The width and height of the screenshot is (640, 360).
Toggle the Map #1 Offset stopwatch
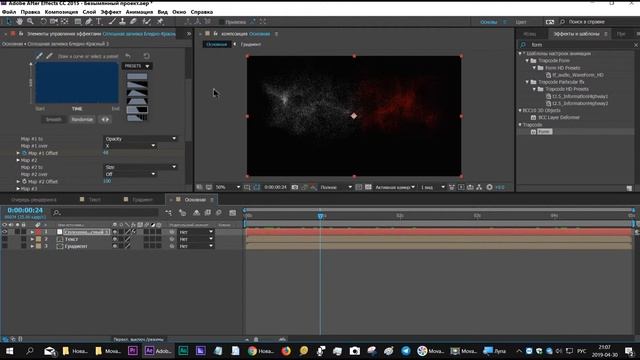(24, 153)
